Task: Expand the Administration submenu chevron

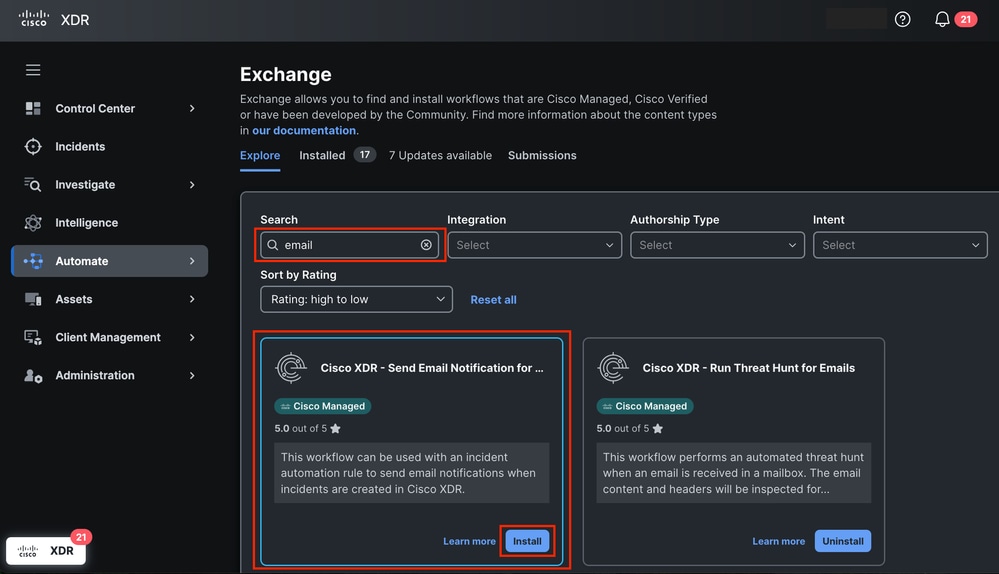Action: [x=192, y=376]
